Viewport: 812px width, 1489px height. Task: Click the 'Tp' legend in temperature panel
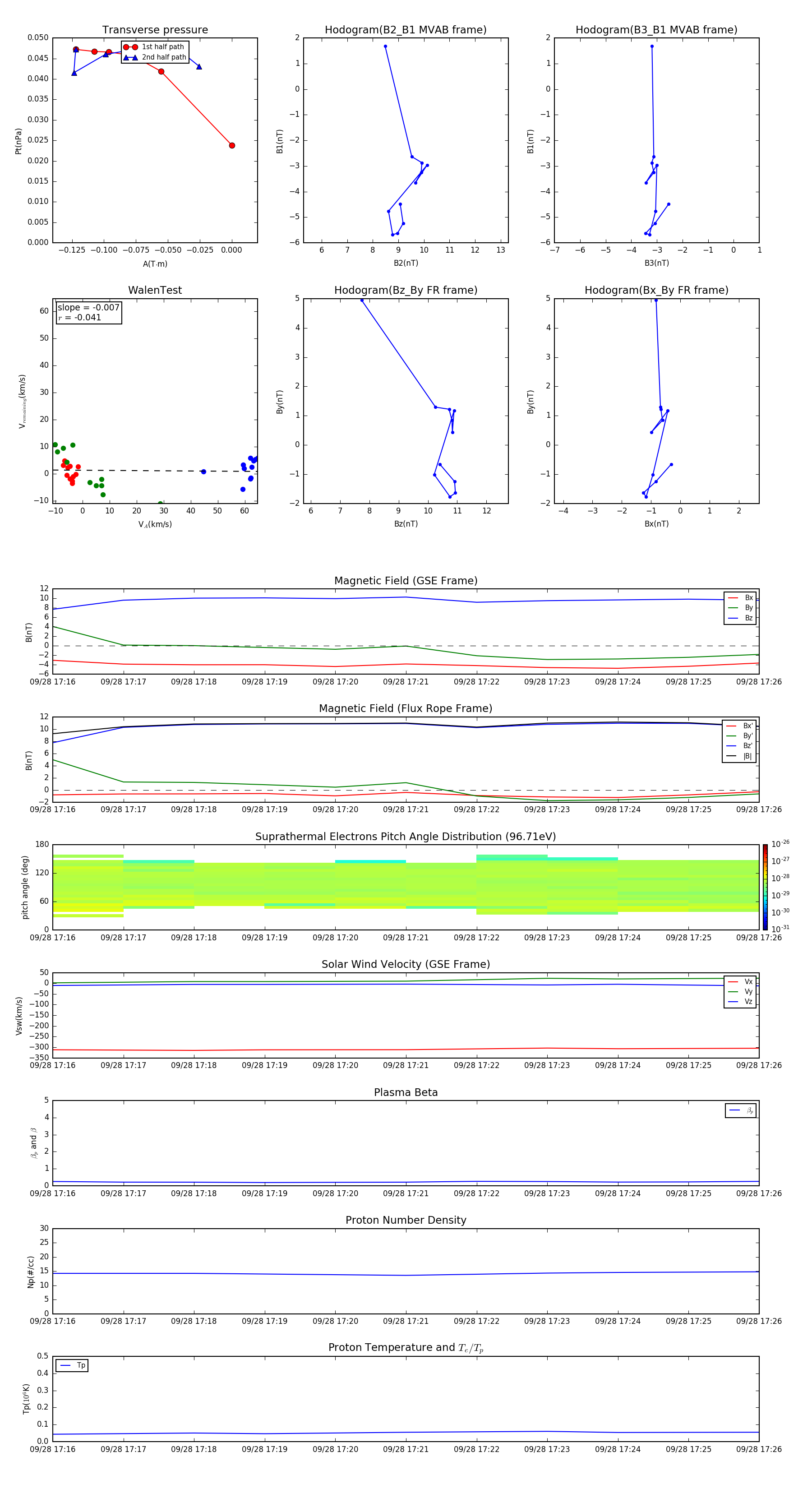pos(72,1365)
